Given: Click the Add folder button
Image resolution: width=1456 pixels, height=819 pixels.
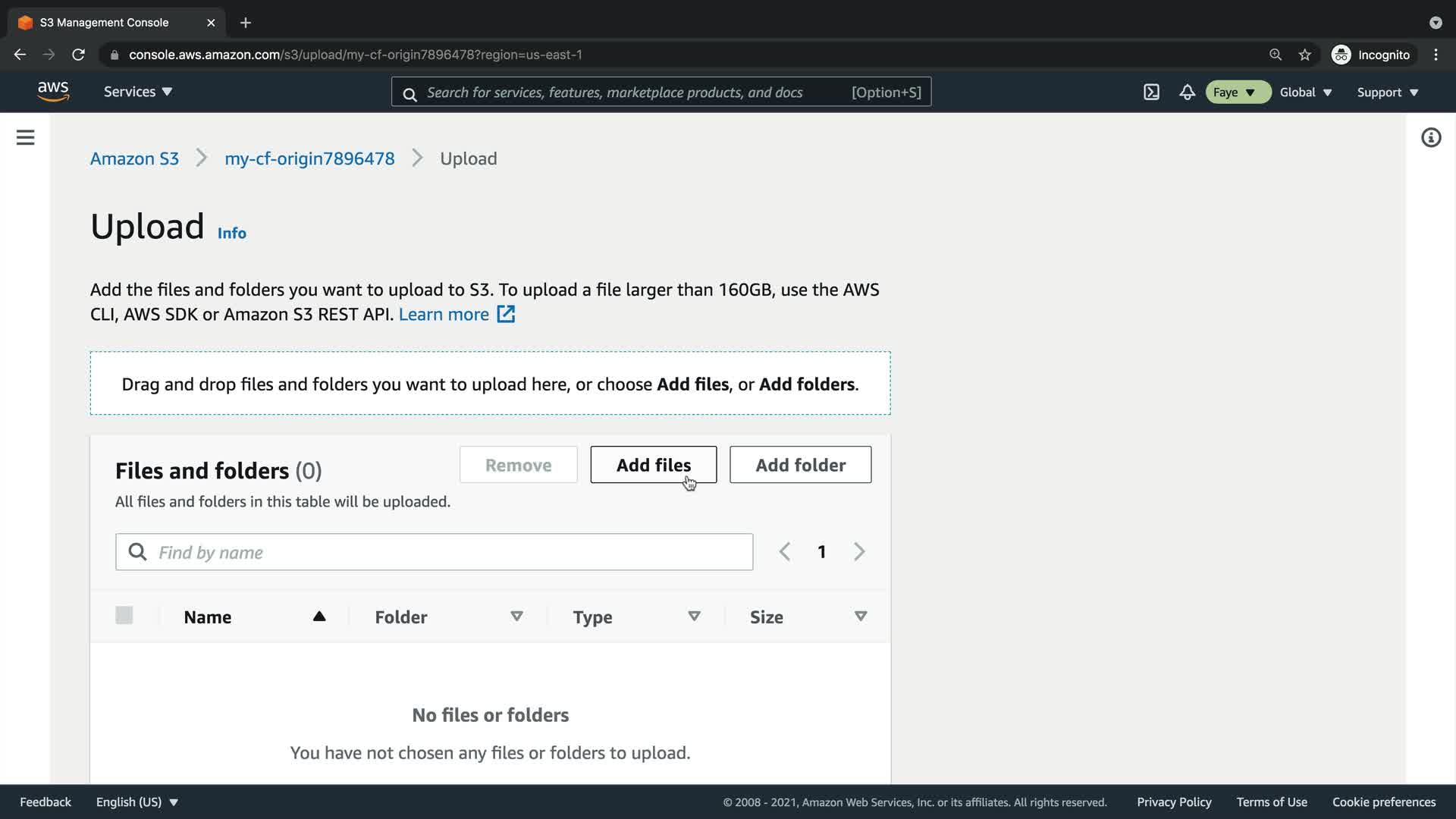Looking at the screenshot, I should [800, 465].
